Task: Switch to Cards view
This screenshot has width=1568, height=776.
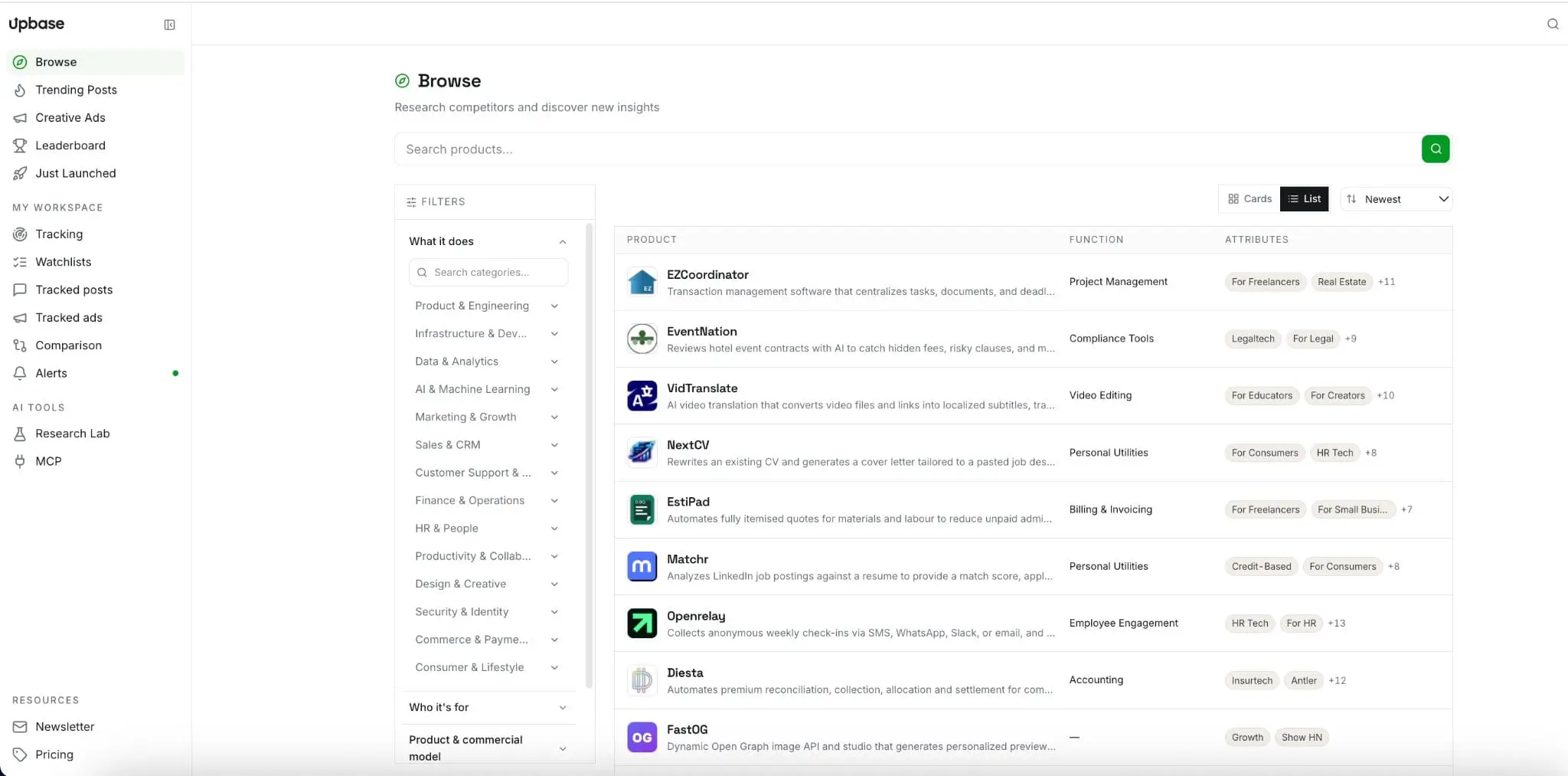Action: point(1249,199)
